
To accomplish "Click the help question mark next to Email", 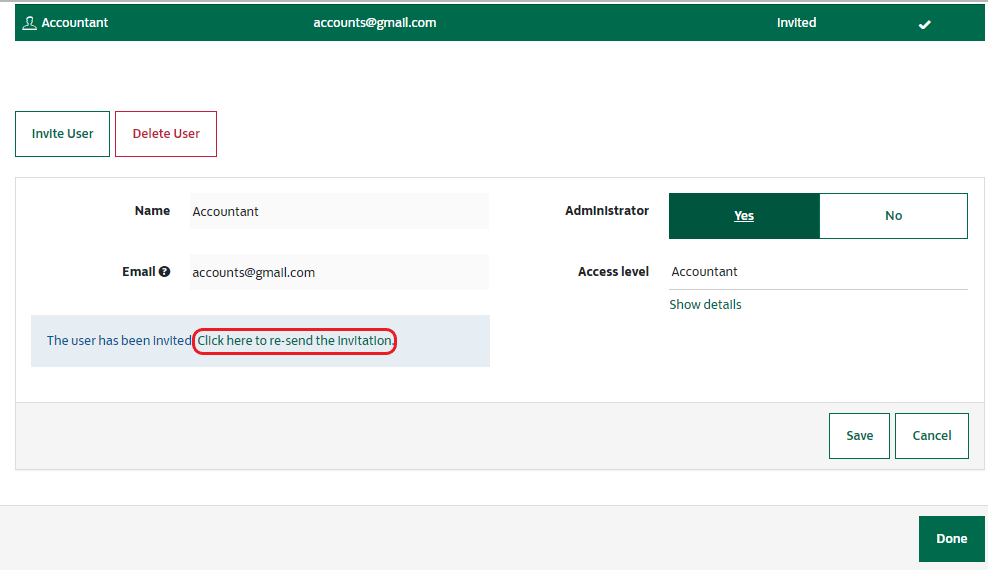I will [x=164, y=272].
